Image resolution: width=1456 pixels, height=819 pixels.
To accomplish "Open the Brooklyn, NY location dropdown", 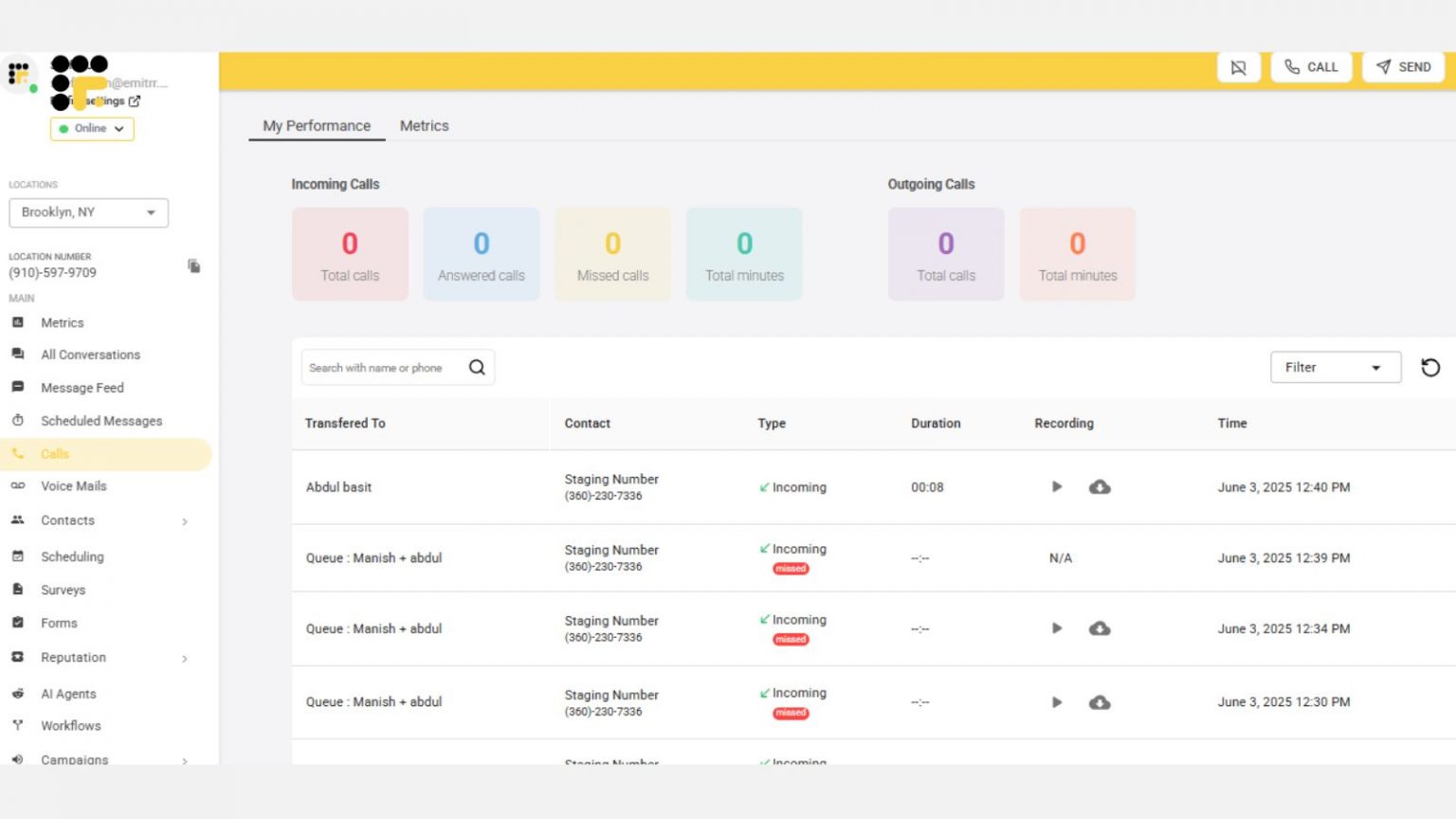I will pyautogui.click(x=88, y=212).
